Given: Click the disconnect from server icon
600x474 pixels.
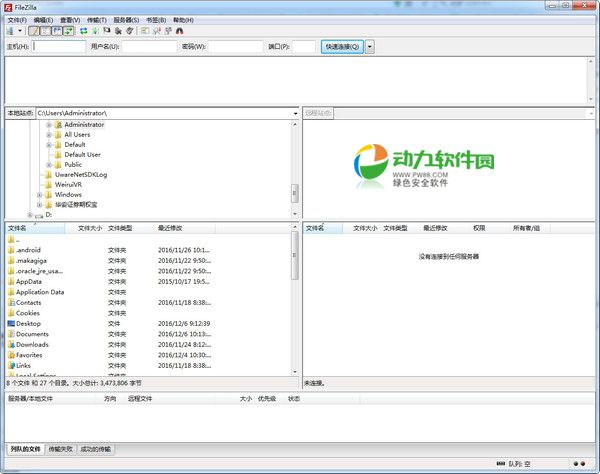Looking at the screenshot, I should [x=118, y=31].
